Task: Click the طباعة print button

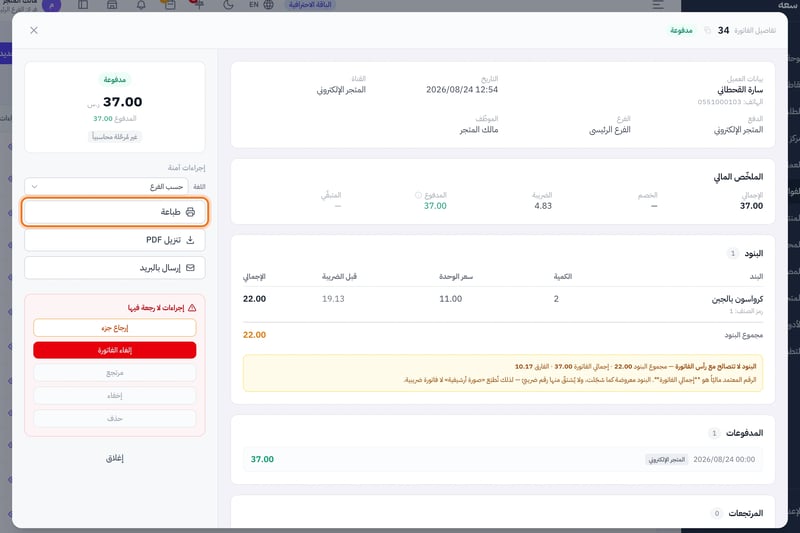Action: (115, 212)
